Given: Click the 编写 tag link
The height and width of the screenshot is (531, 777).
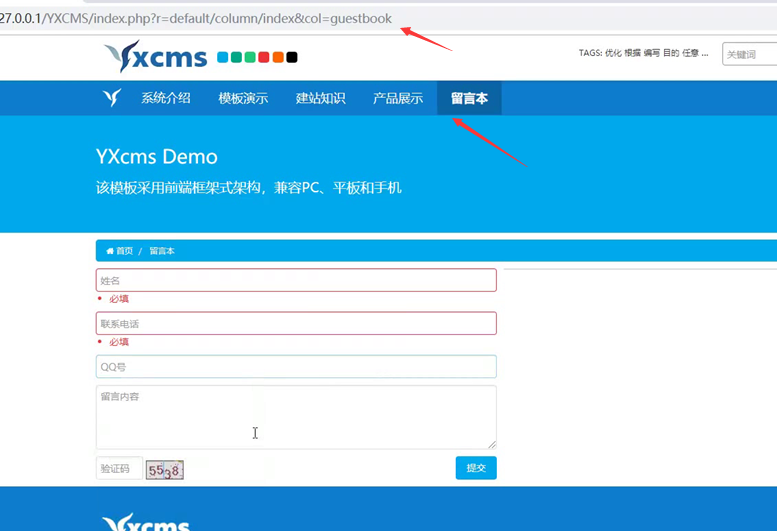Looking at the screenshot, I should 652,53.
